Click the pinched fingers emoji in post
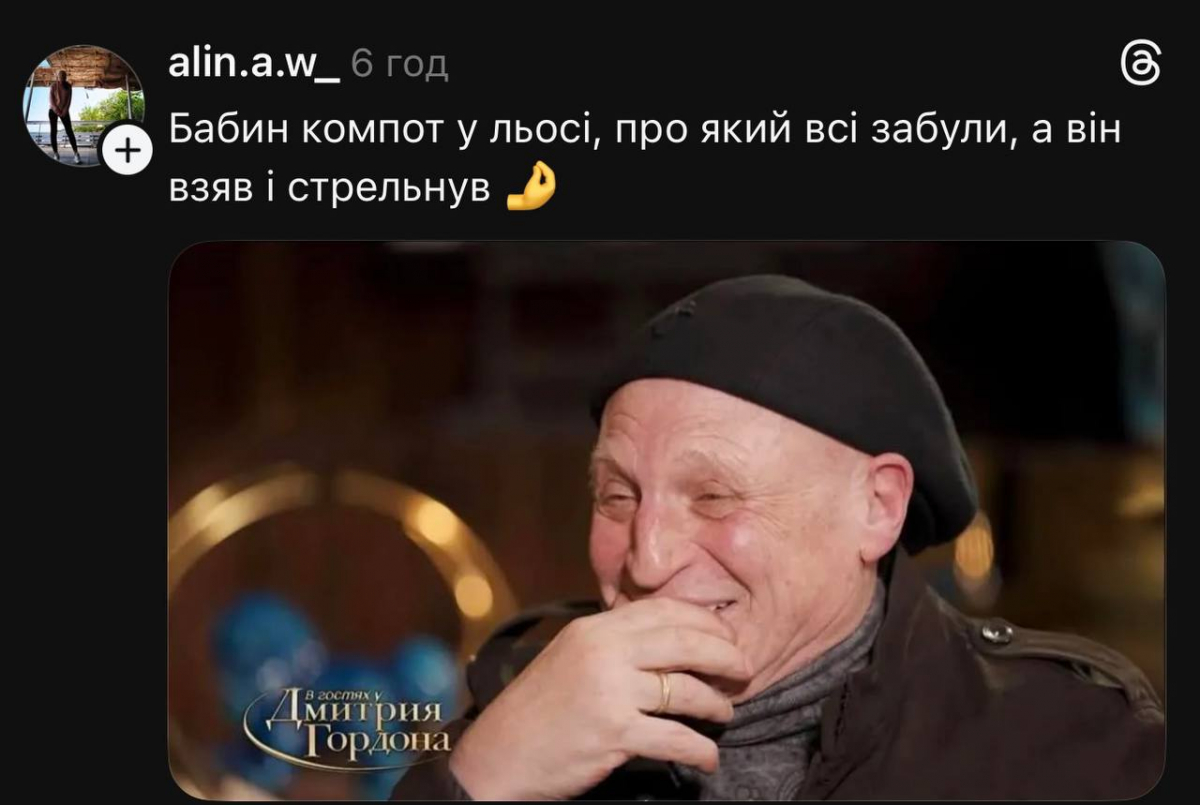Viewport: 1200px width, 805px height. click(530, 186)
